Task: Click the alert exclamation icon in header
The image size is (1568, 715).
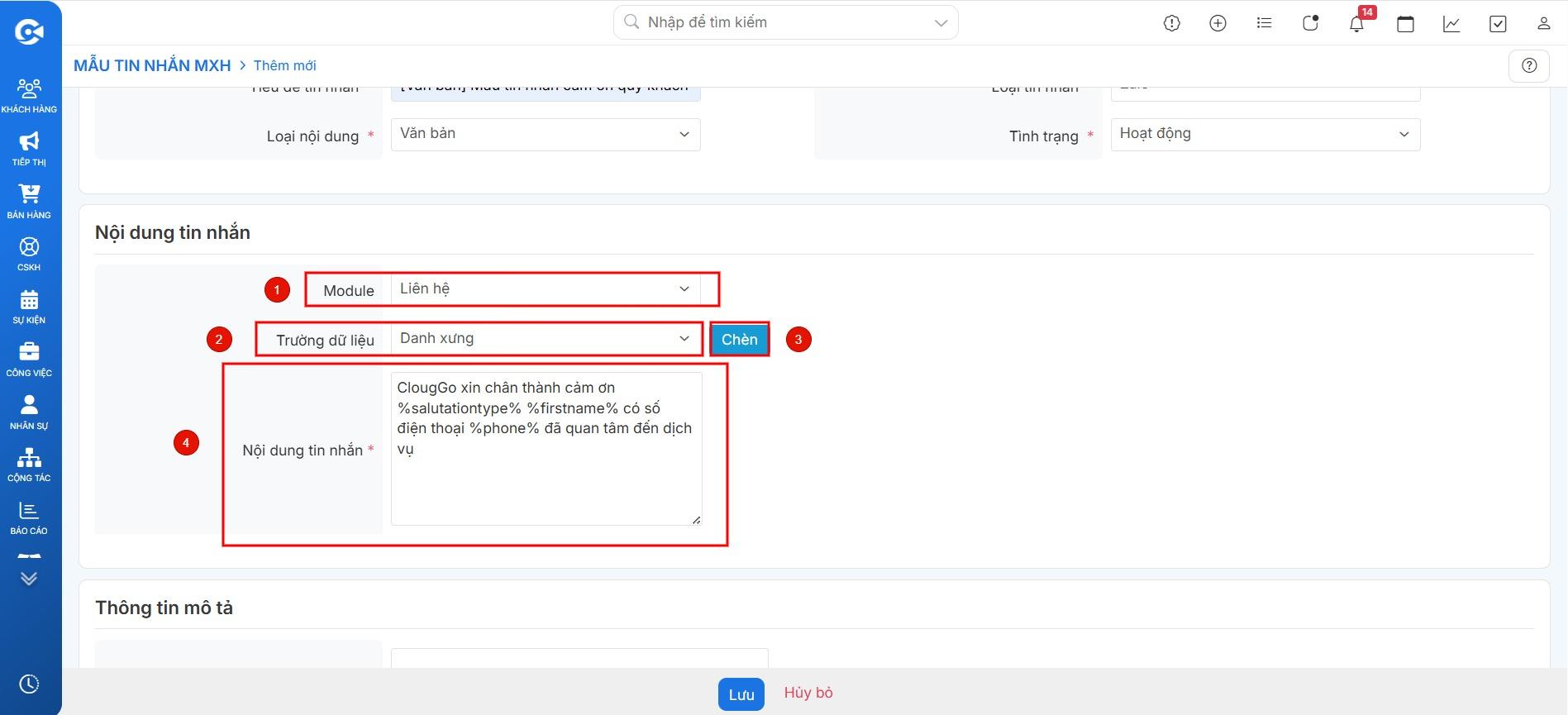Action: [x=1171, y=23]
